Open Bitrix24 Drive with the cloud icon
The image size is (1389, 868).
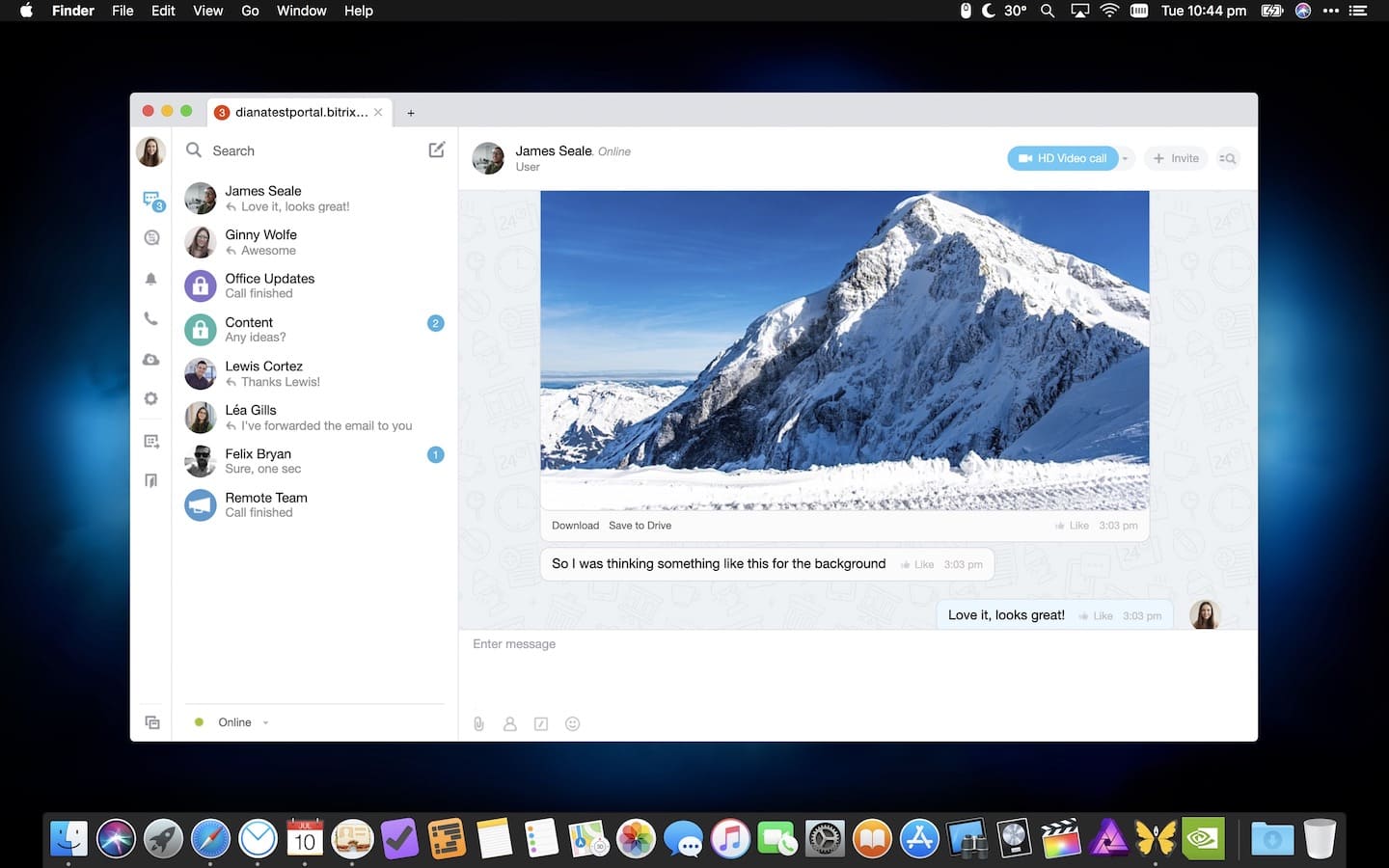[151, 359]
